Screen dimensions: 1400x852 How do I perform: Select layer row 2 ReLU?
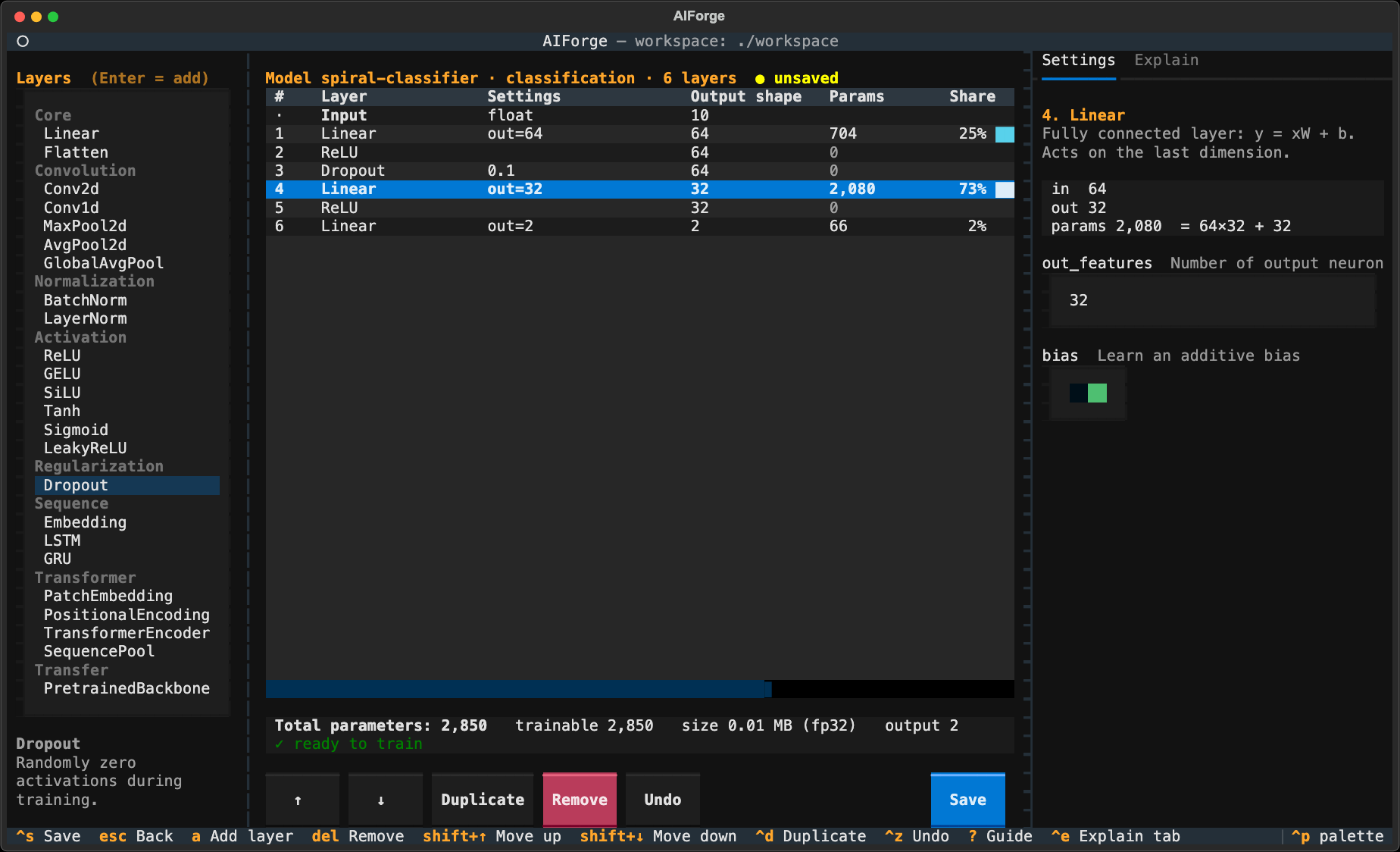[640, 152]
